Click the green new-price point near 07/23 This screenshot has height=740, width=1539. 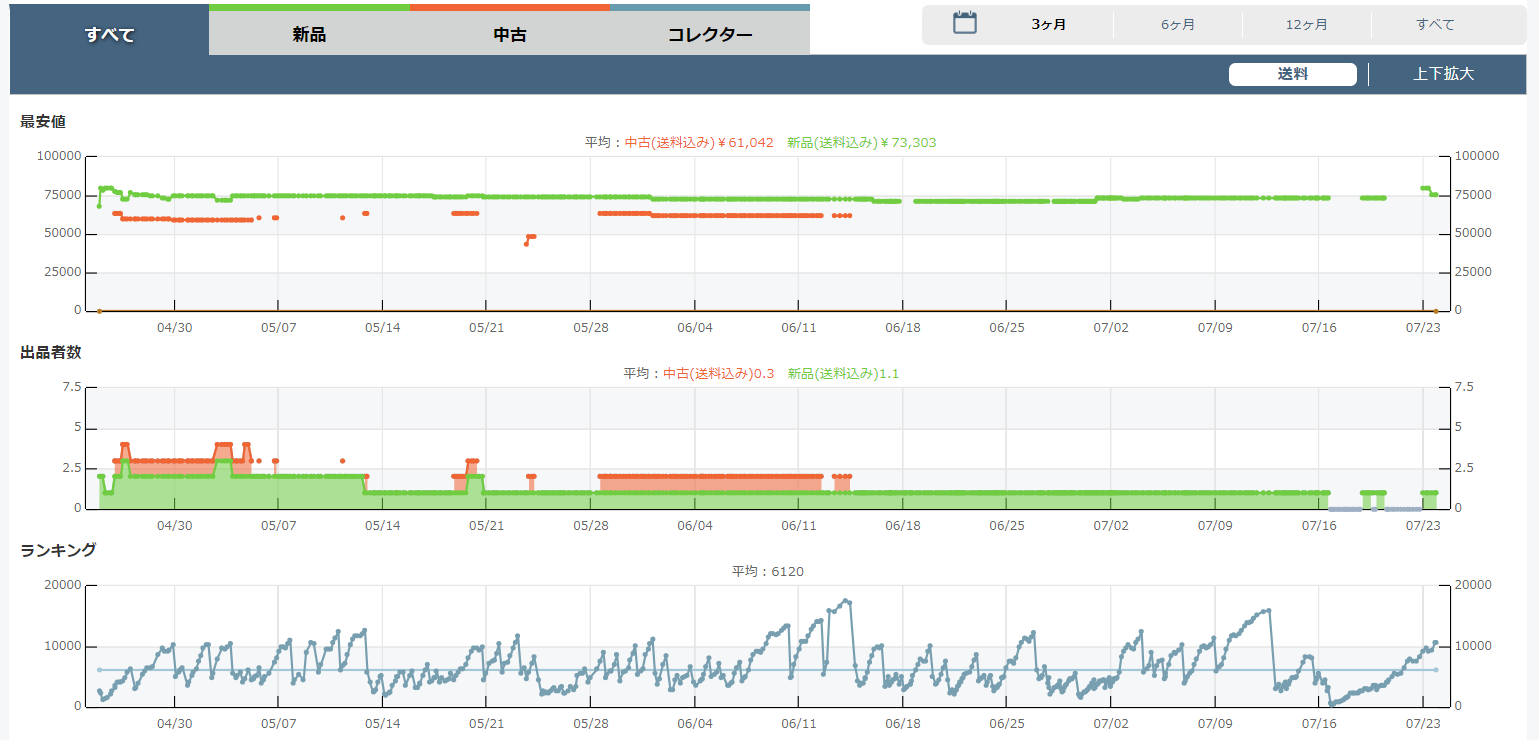click(x=1425, y=188)
